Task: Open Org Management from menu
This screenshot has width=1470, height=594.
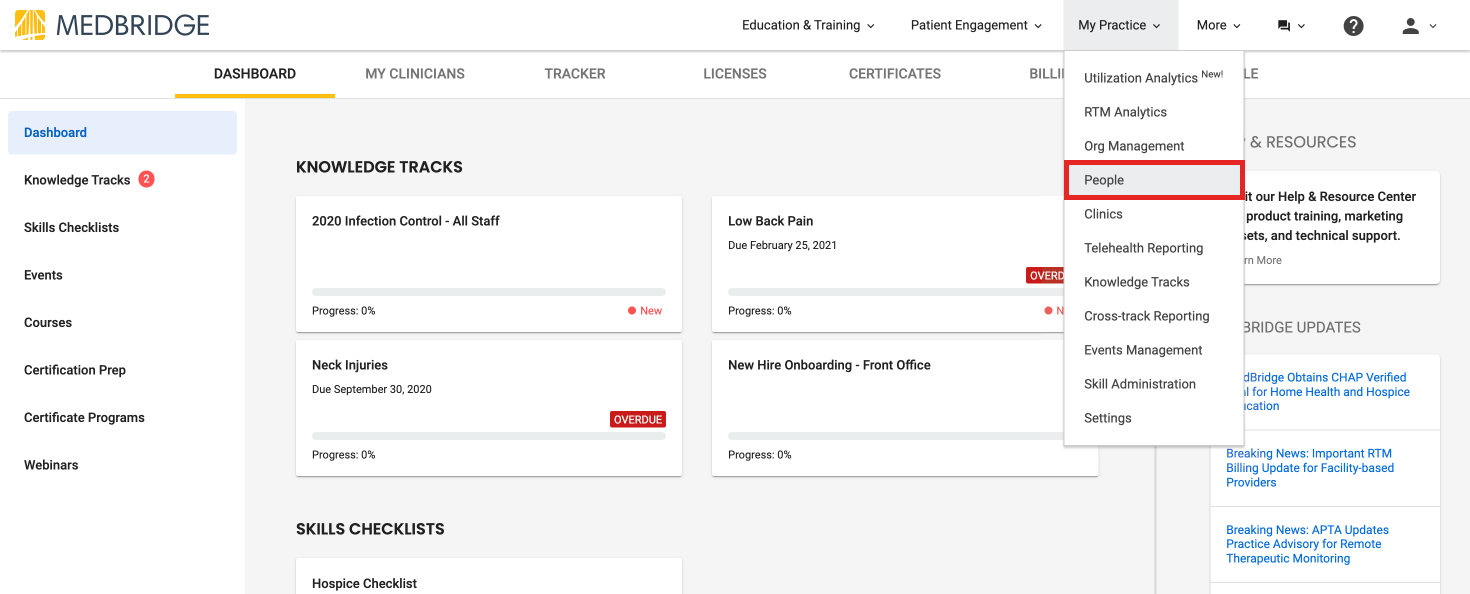Action: point(1154,146)
